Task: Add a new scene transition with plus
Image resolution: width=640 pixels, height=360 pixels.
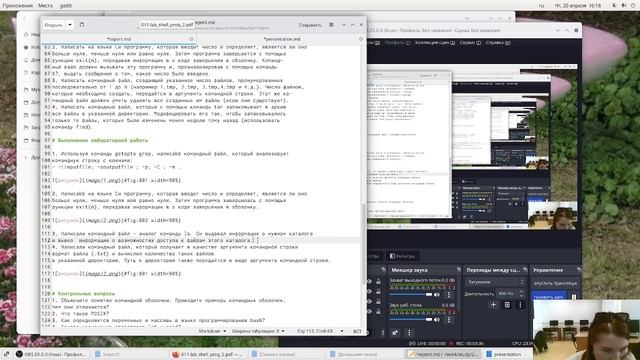Action: click(x=493, y=305)
